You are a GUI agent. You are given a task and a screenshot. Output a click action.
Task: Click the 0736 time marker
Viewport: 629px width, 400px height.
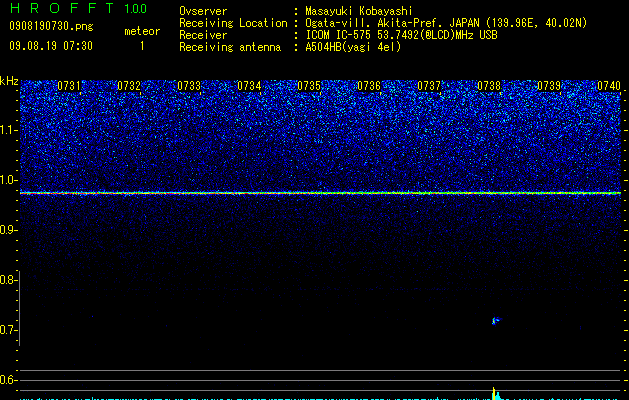tap(369, 86)
